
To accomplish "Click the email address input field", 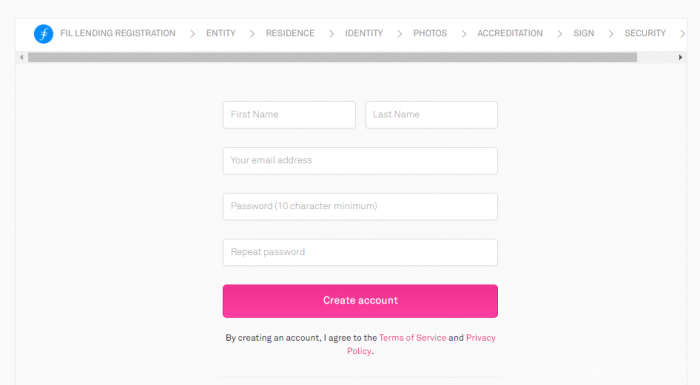I will [x=360, y=161].
